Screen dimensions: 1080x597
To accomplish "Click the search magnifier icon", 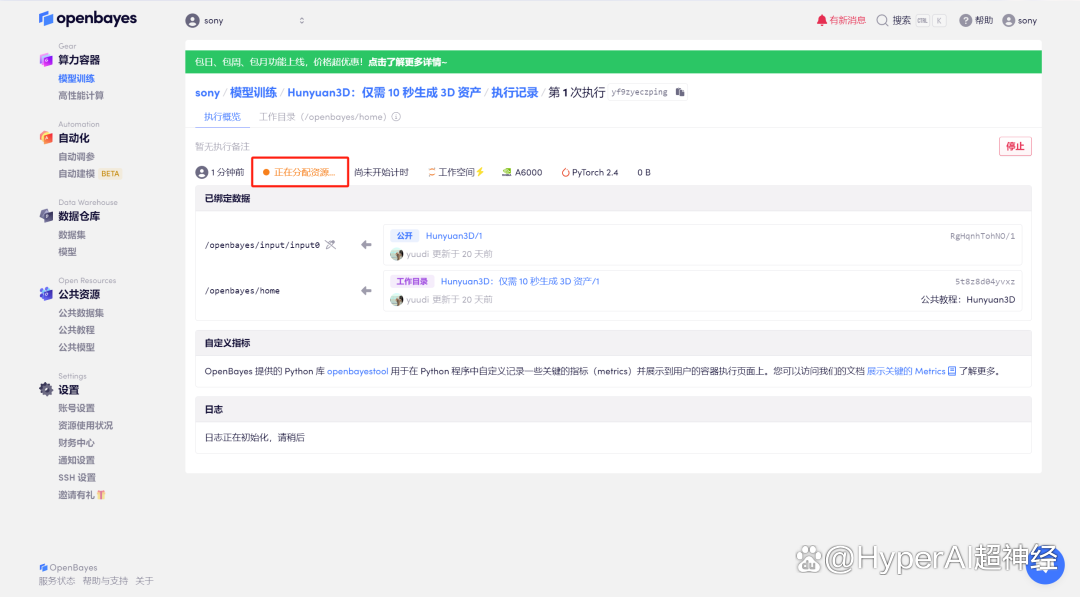I will pos(882,21).
